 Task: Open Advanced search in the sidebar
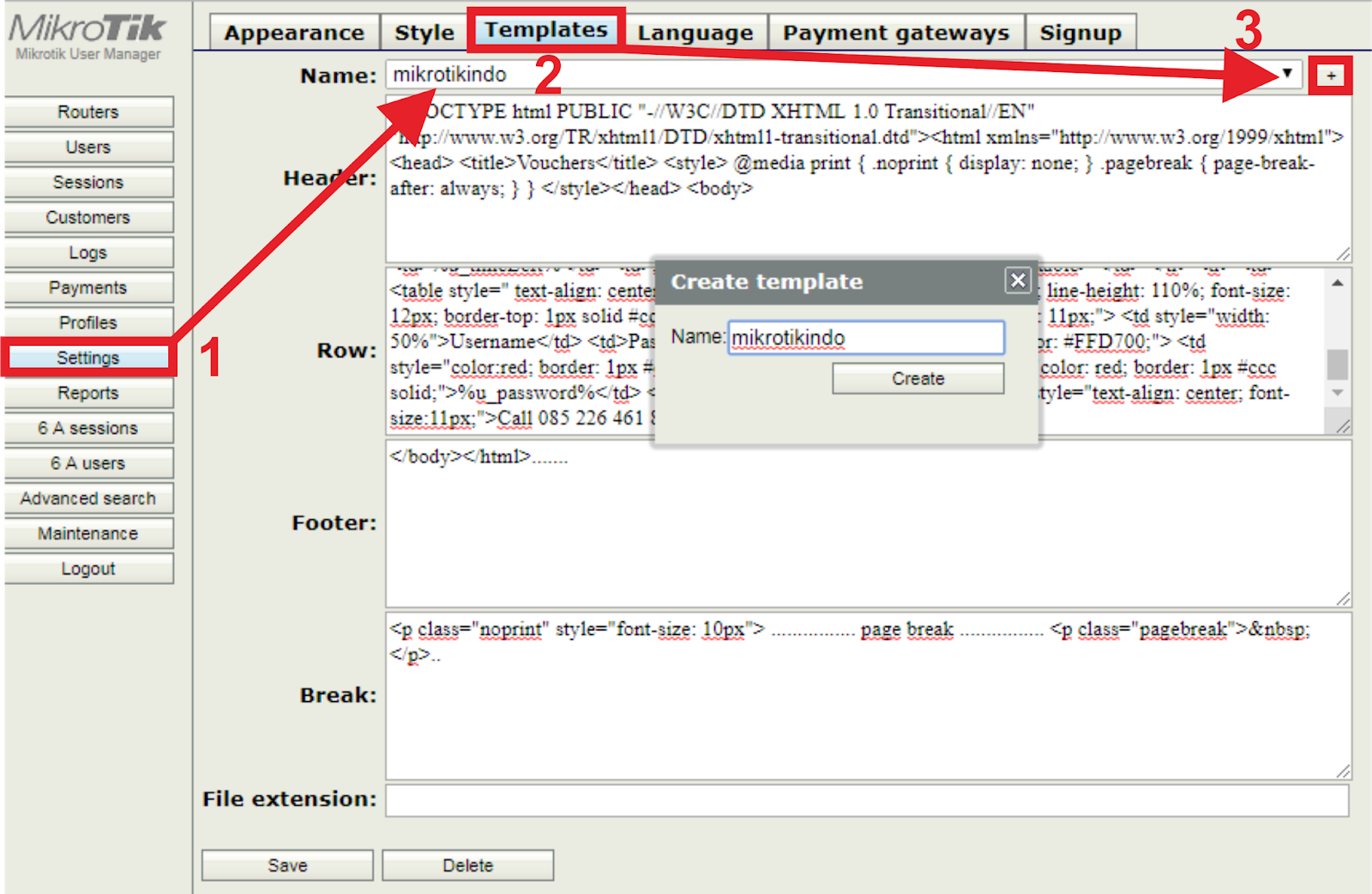click(88, 498)
